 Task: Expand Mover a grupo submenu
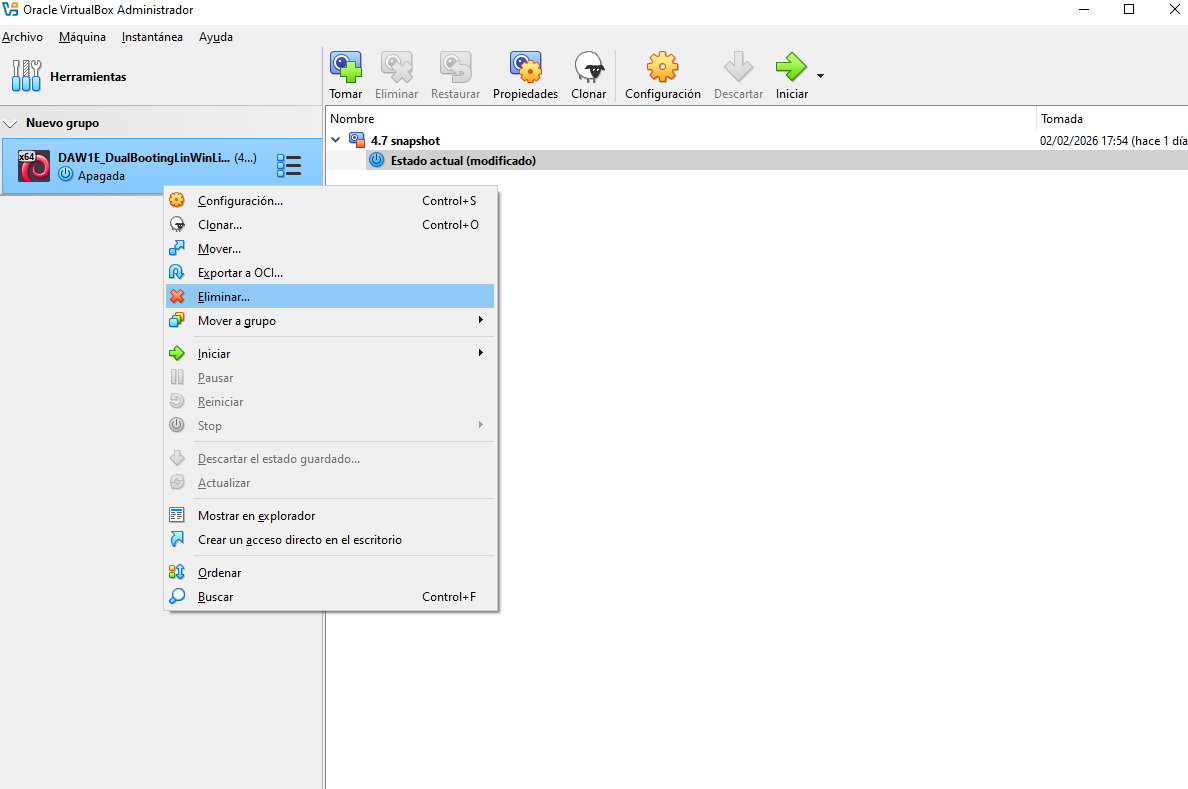pyautogui.click(x=330, y=321)
